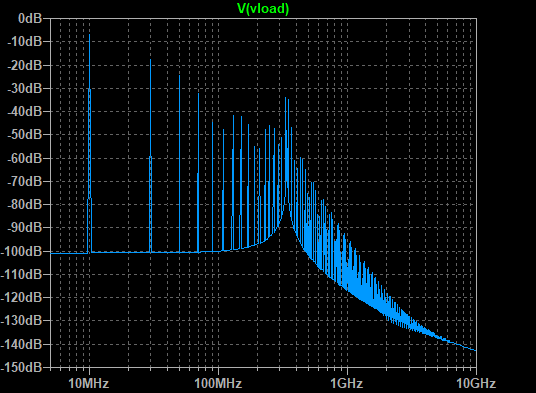Image resolution: width=536 pixels, height=393 pixels.
Task: Click the -50dB vertical axis label
Action: click(x=25, y=135)
